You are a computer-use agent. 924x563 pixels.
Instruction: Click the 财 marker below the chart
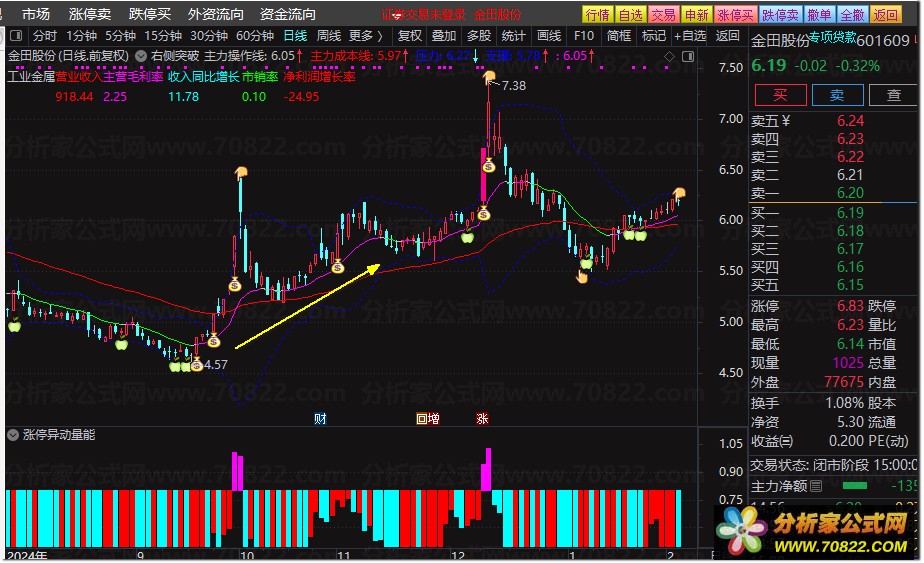click(x=320, y=419)
